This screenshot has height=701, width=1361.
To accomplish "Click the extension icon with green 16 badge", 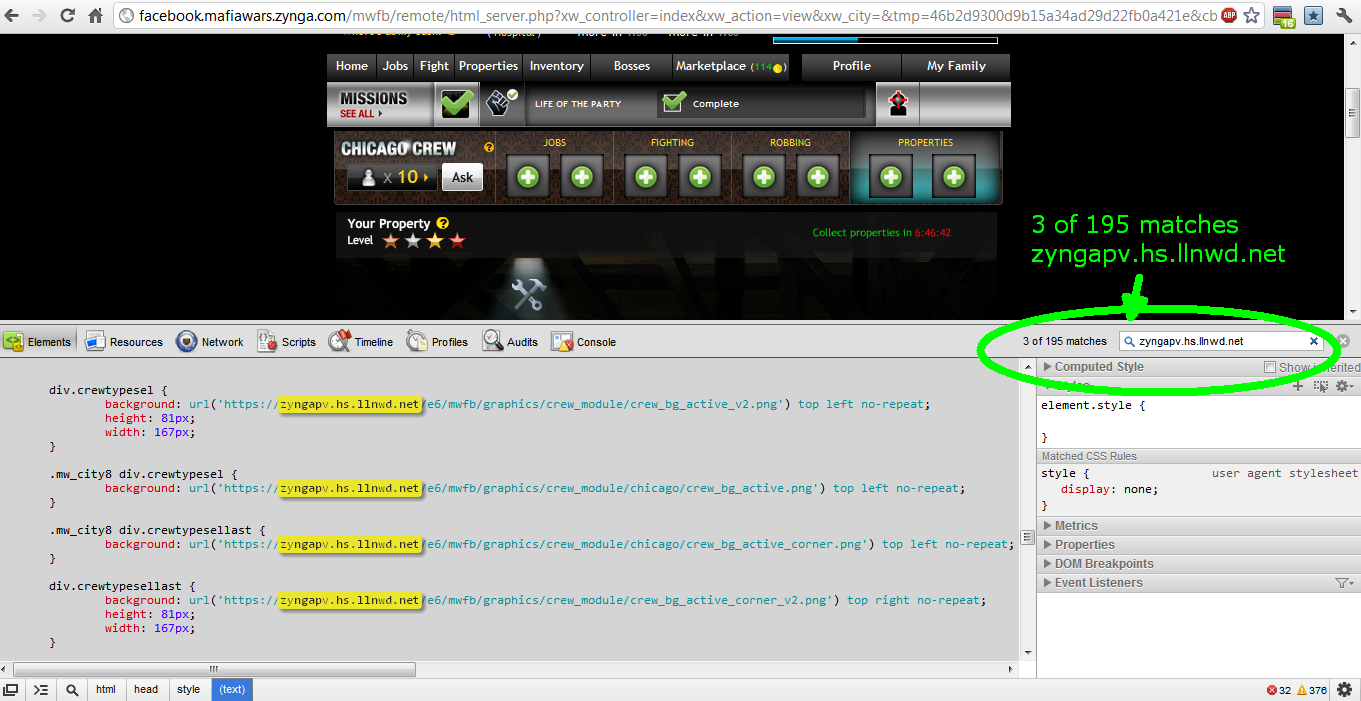I will point(1284,16).
